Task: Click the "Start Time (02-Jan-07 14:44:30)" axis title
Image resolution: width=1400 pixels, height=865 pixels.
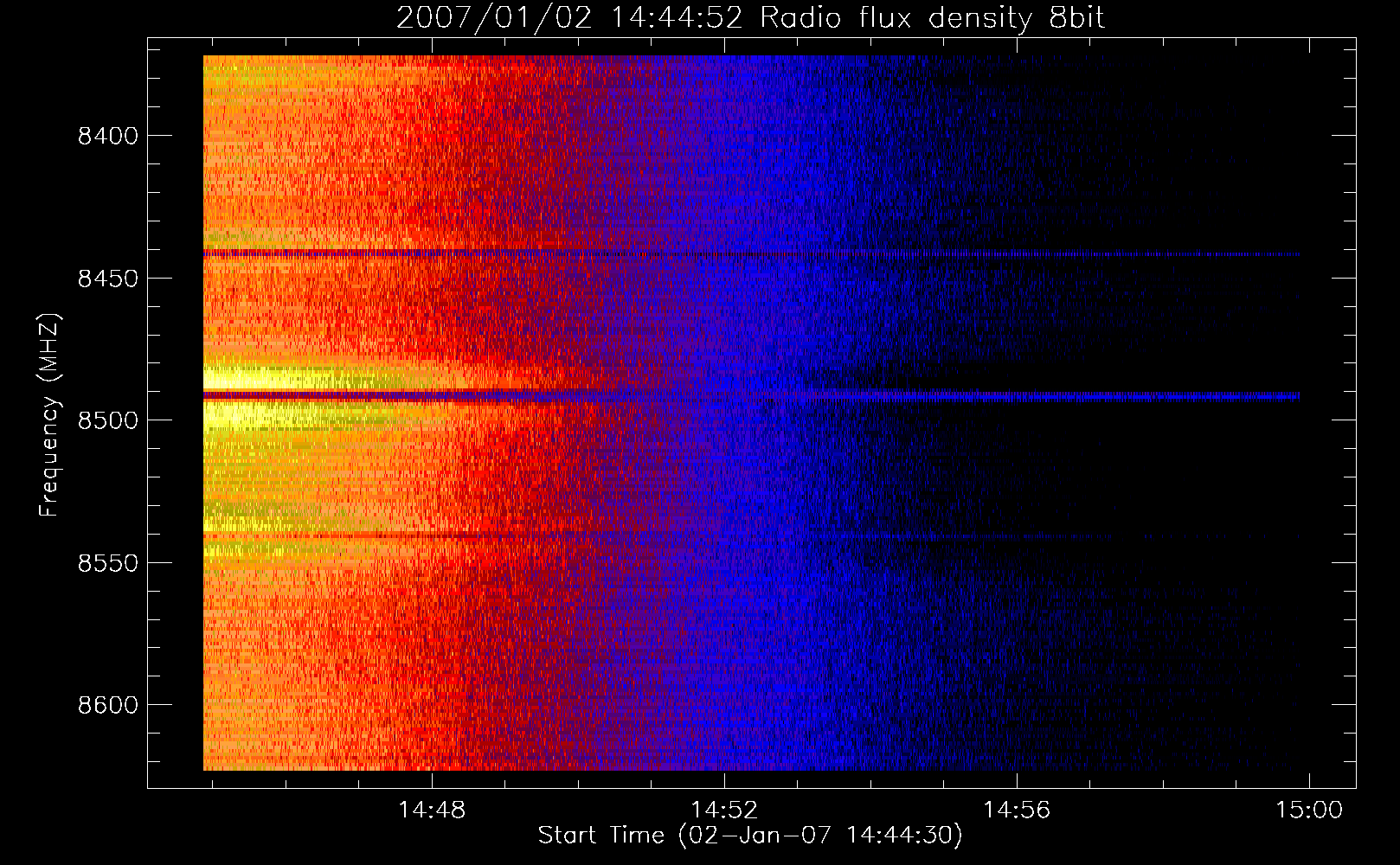Action: pos(750,836)
